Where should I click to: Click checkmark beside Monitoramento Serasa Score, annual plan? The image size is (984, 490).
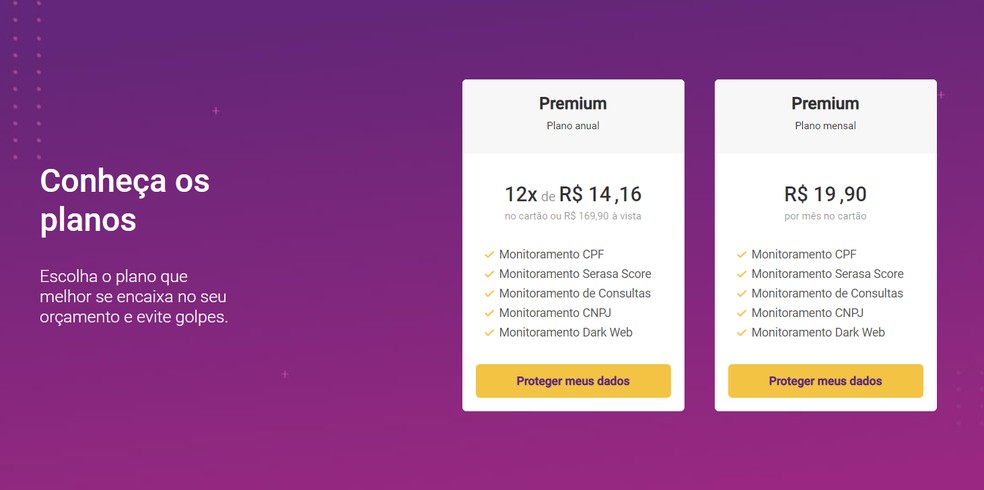click(489, 274)
